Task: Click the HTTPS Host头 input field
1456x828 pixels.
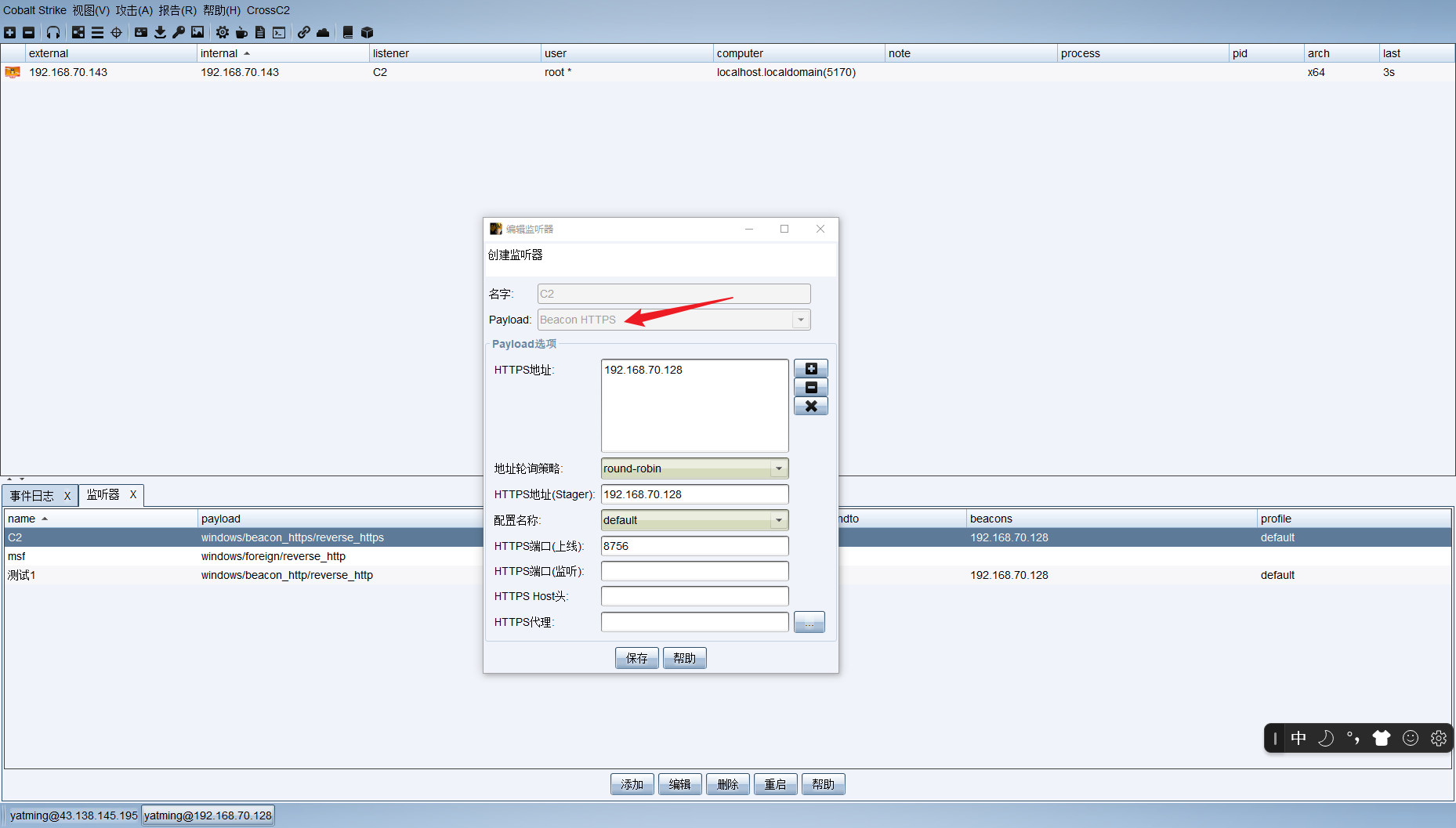Action: 694,596
